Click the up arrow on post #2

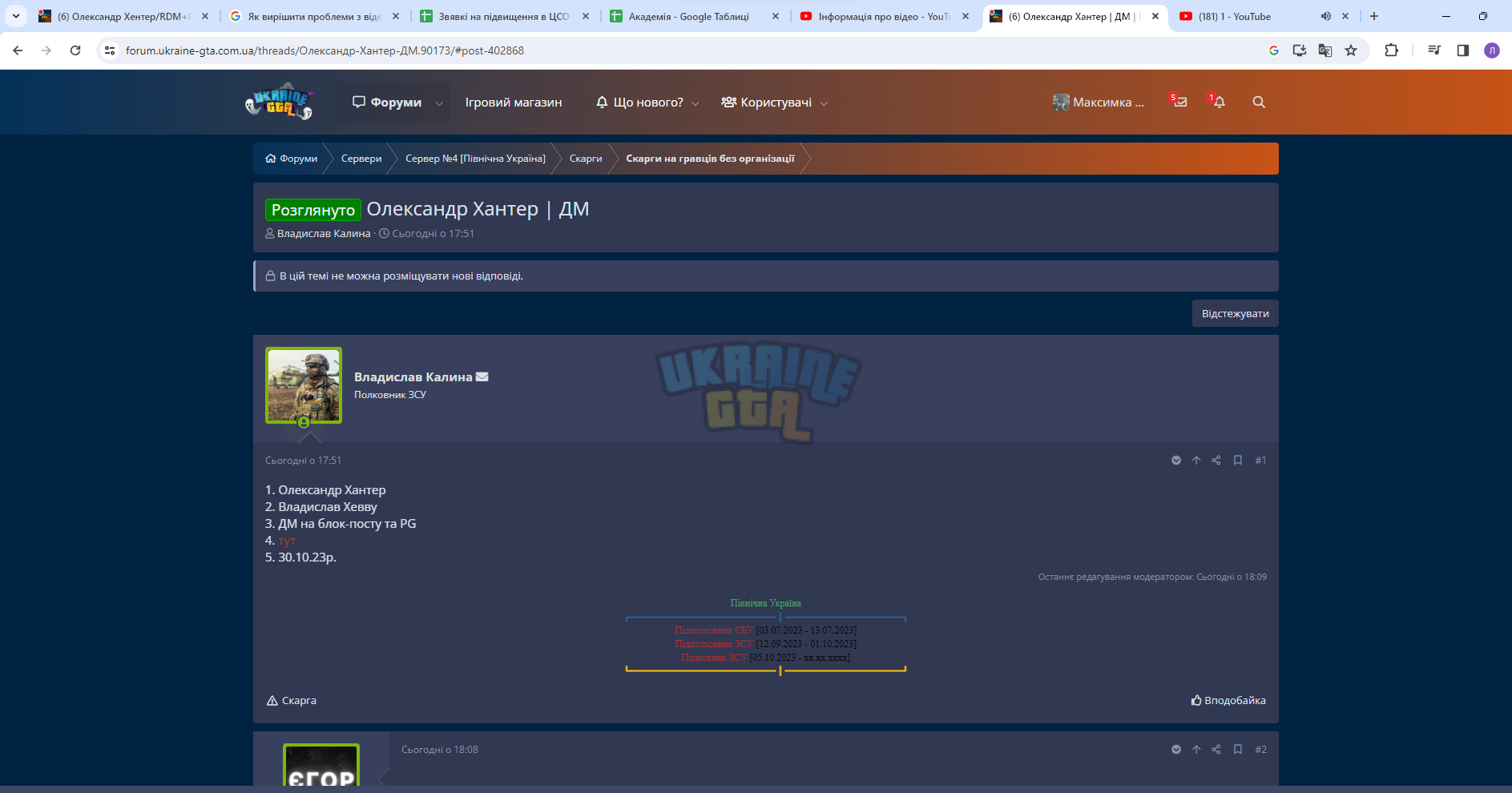tap(1196, 750)
